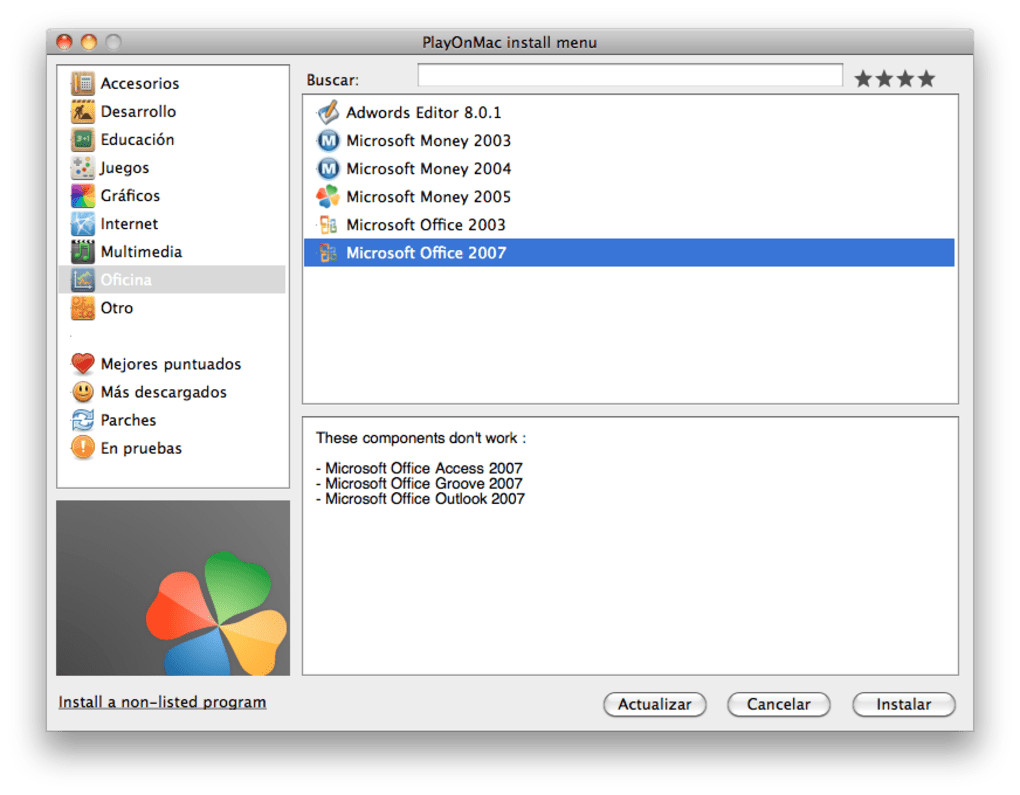Click the Oficina chart icon
The width and height of the screenshot is (1020, 795).
tap(83, 280)
